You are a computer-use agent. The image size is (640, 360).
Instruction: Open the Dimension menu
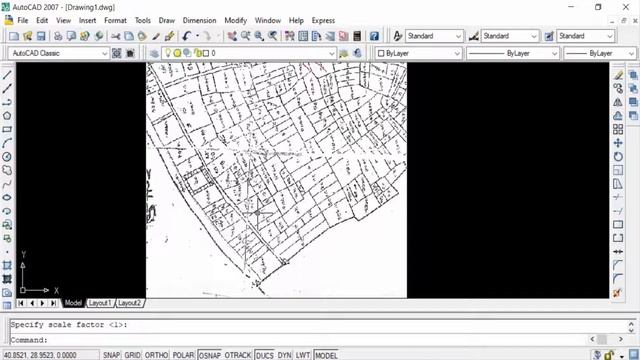tap(200, 20)
